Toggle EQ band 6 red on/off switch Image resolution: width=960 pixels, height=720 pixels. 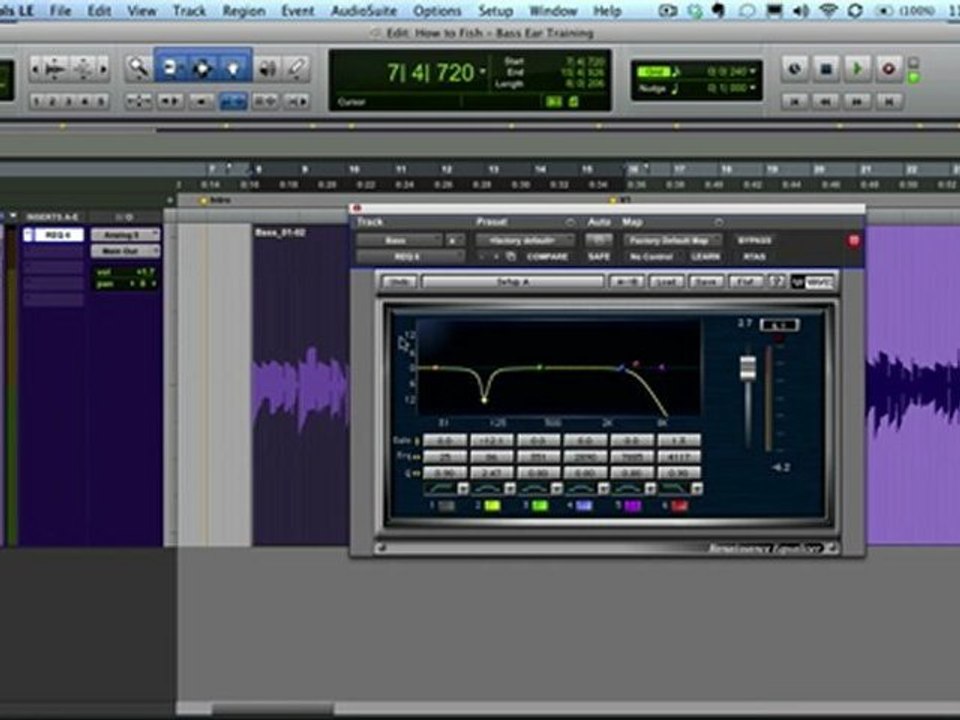pyautogui.click(x=680, y=506)
